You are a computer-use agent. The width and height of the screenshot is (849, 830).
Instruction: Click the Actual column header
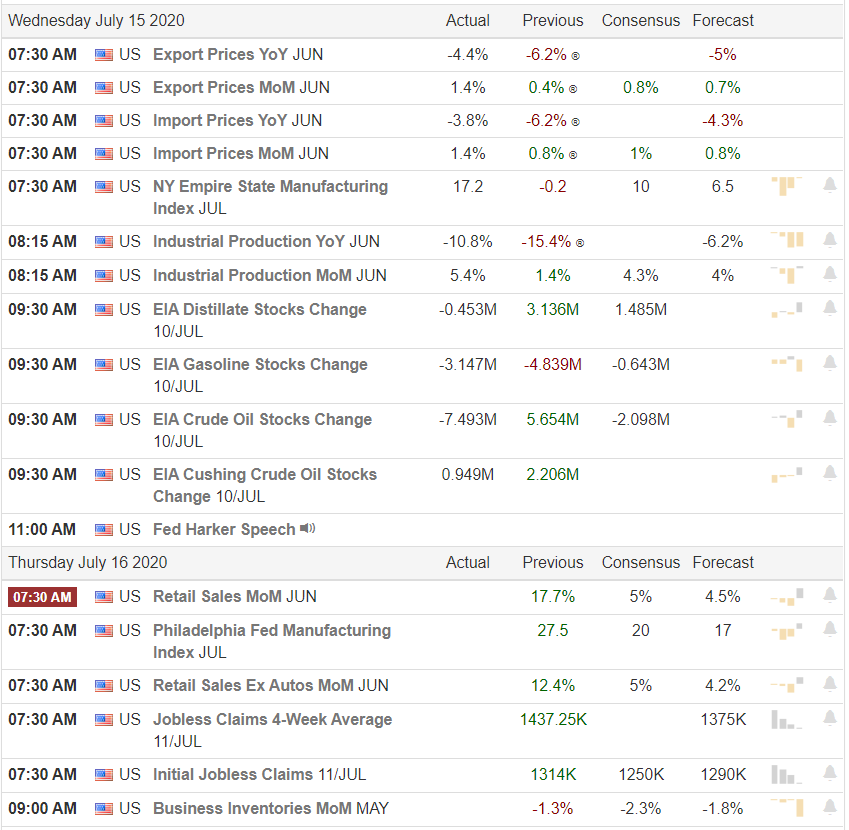tap(467, 20)
